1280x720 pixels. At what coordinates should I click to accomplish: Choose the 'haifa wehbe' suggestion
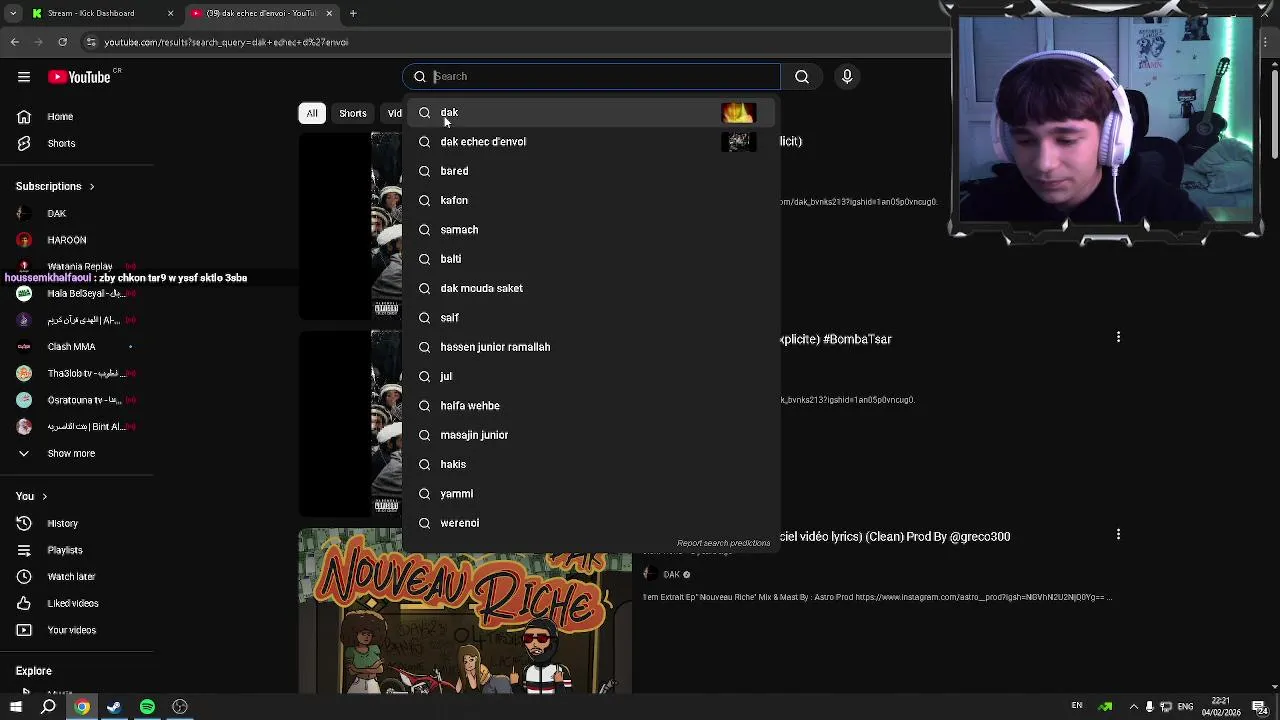click(x=590, y=405)
